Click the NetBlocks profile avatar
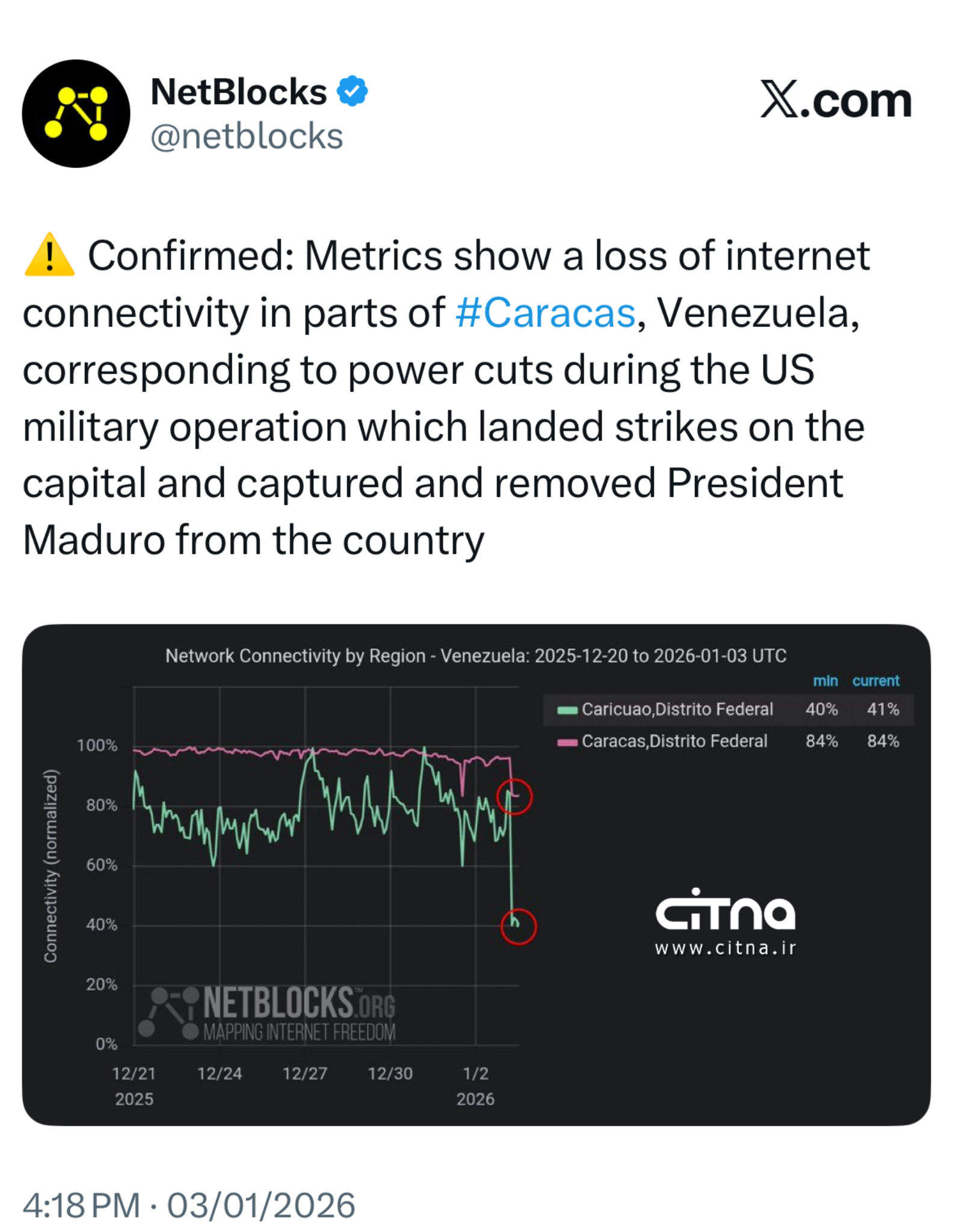The image size is (953, 1232). [x=76, y=113]
